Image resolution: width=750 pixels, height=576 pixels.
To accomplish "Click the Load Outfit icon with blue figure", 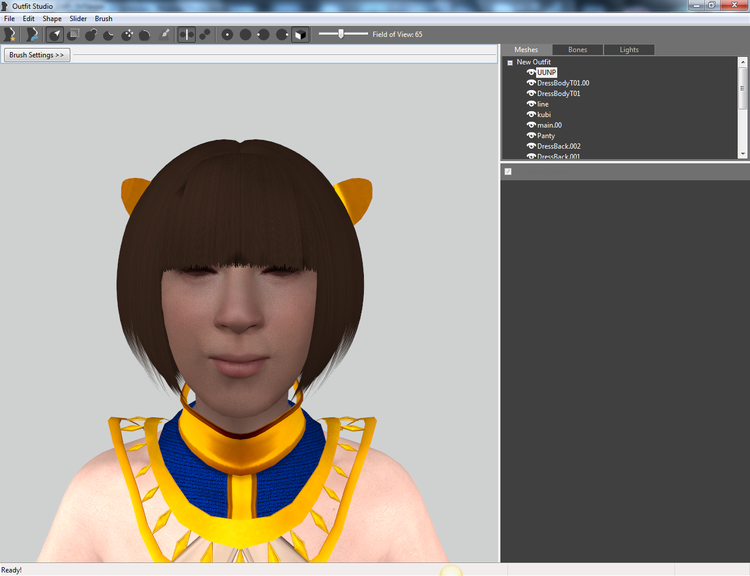I will click(x=32, y=34).
